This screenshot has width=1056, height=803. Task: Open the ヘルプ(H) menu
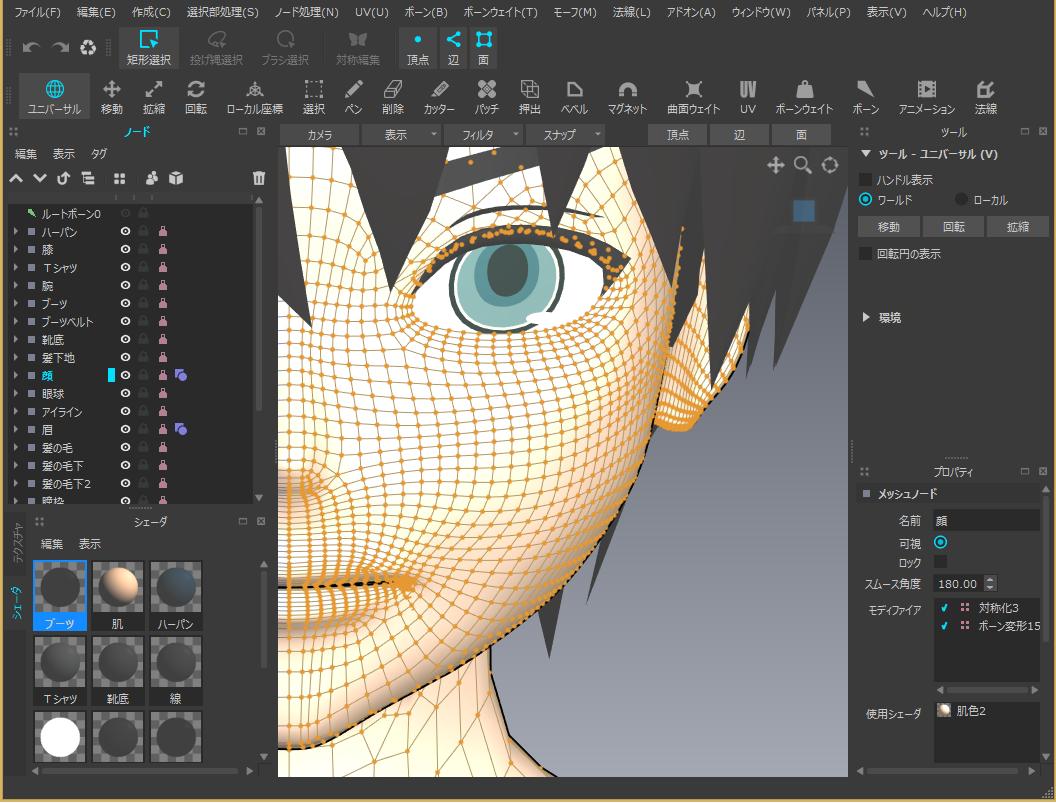point(944,12)
